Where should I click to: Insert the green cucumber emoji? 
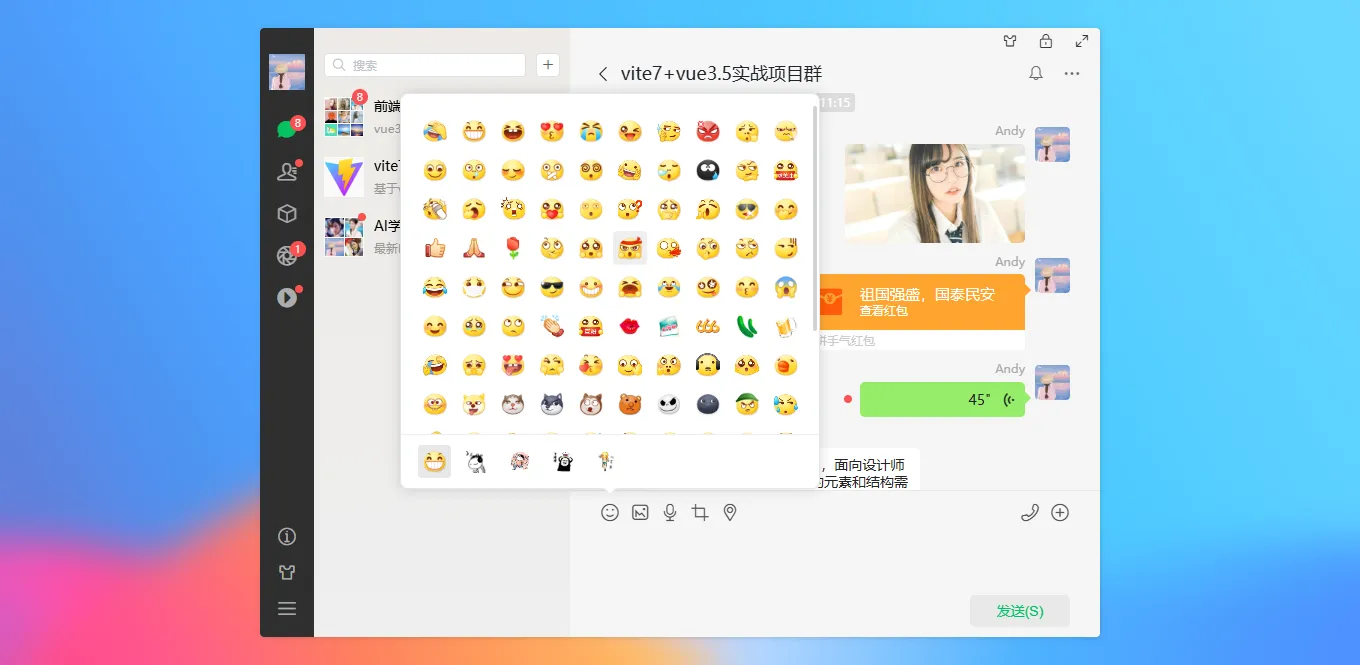[747, 326]
